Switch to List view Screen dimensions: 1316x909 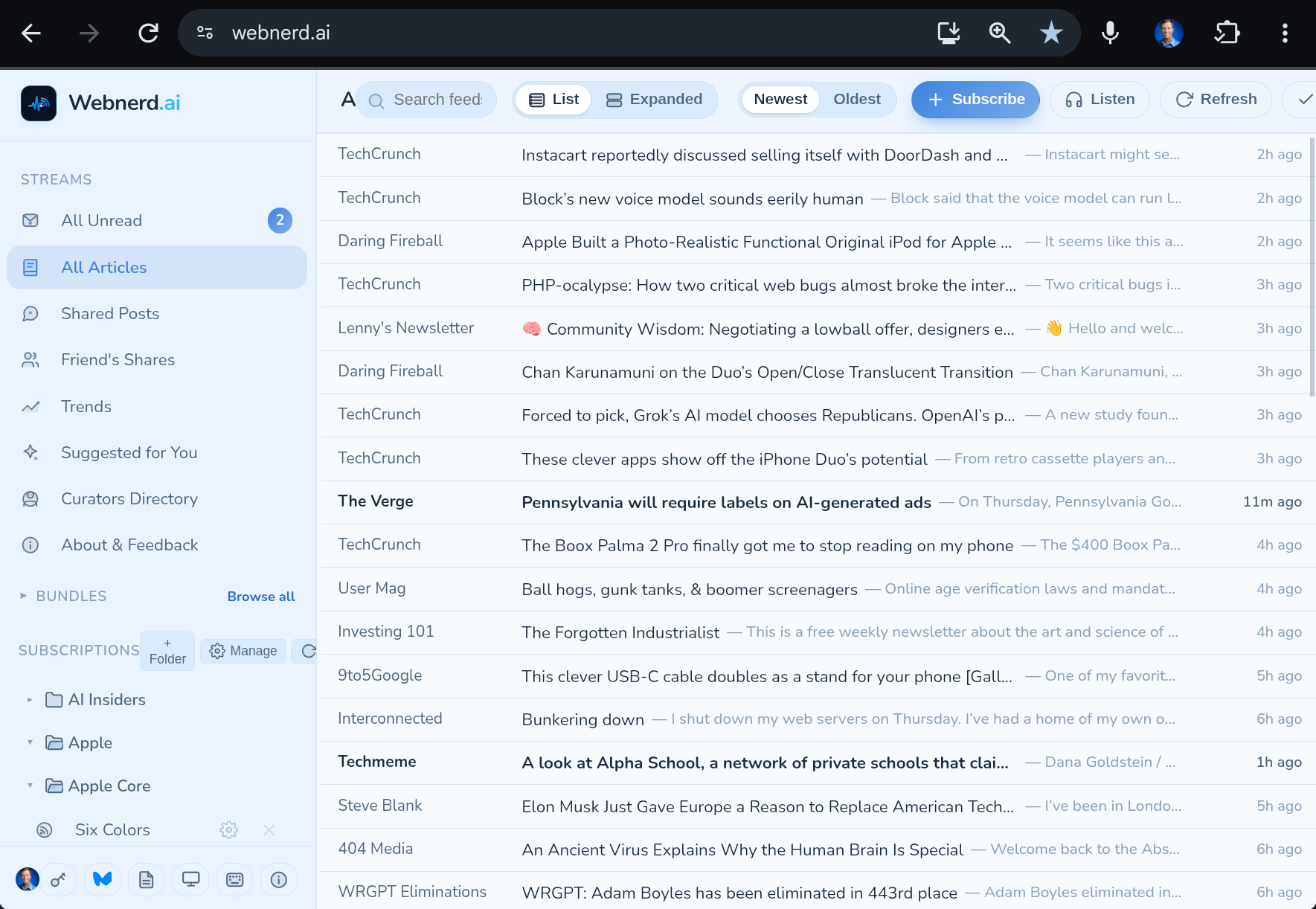(553, 100)
